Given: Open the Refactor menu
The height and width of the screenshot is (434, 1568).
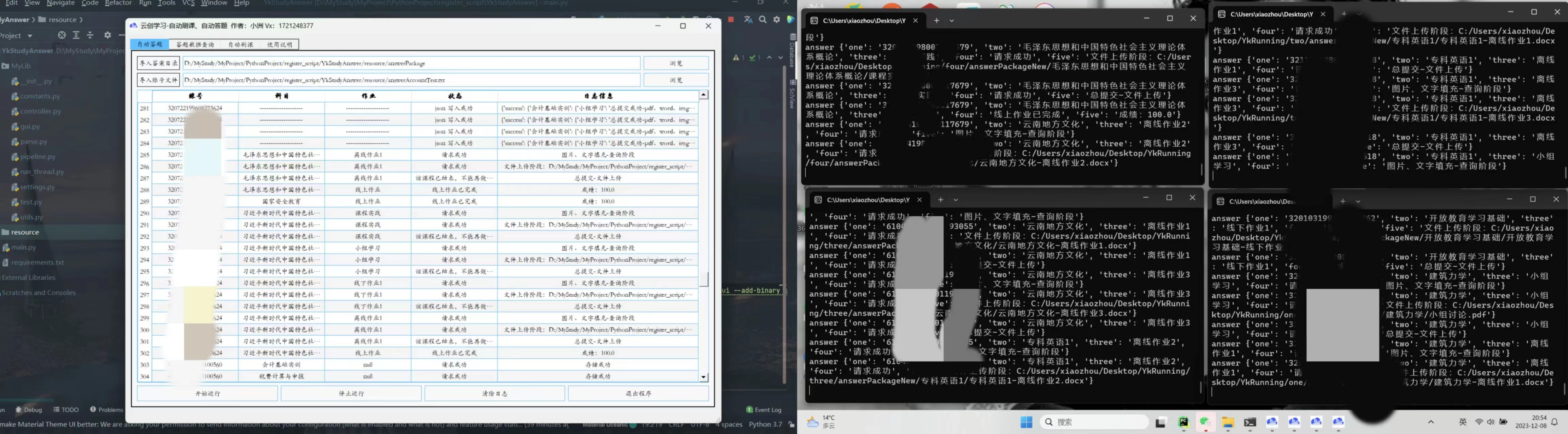Looking at the screenshot, I should (x=118, y=3).
